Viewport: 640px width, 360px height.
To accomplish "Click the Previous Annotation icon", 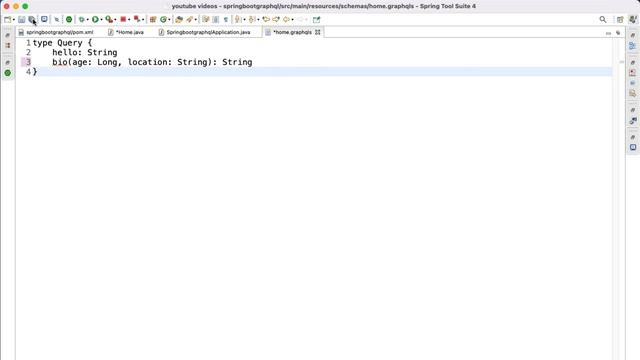I will pos(252,19).
